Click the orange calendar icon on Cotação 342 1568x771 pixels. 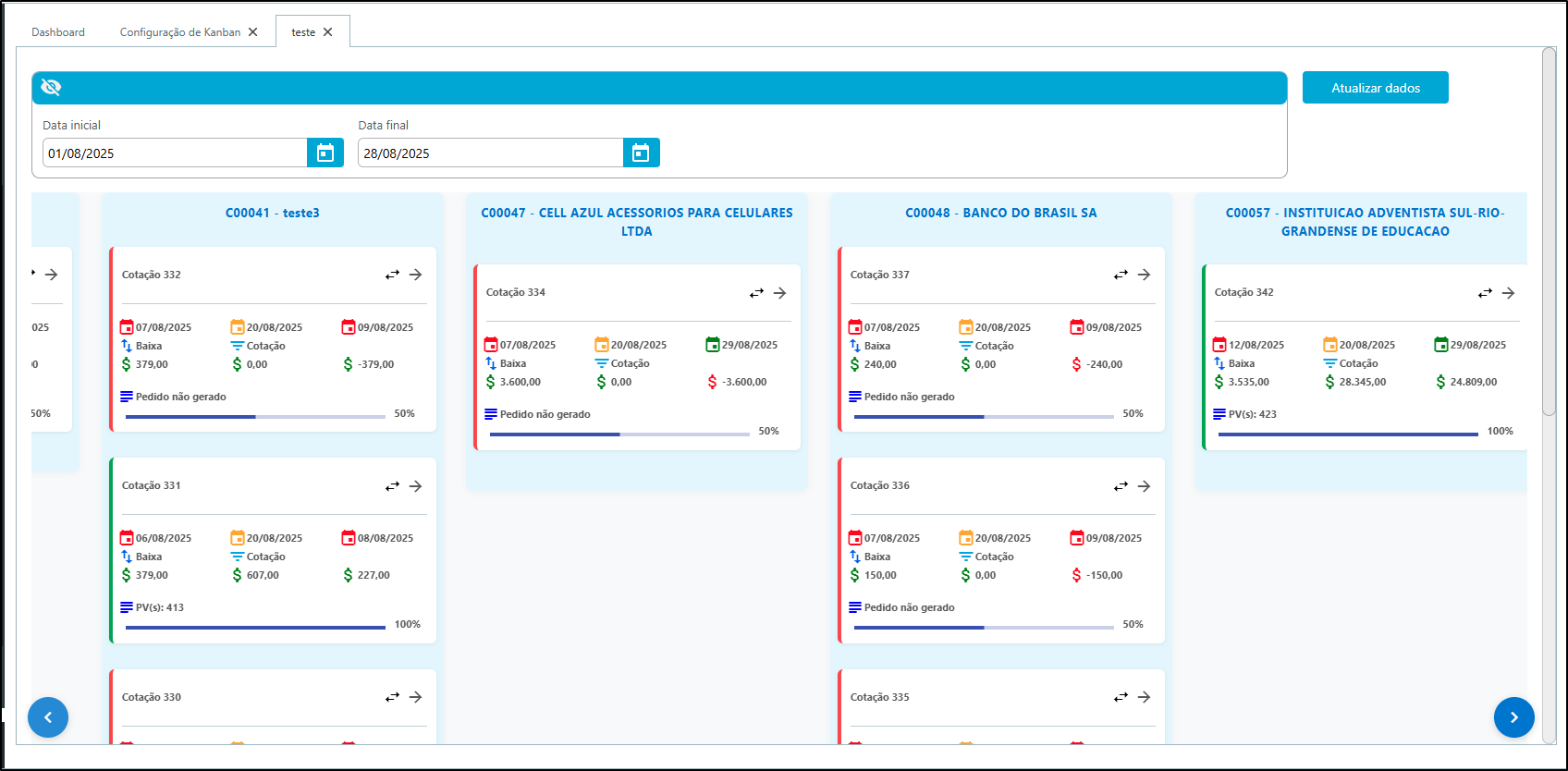pos(1330,345)
